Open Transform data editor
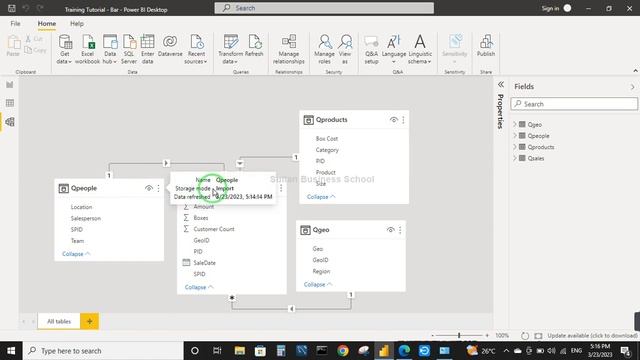This screenshot has height=360, width=640. [230, 49]
